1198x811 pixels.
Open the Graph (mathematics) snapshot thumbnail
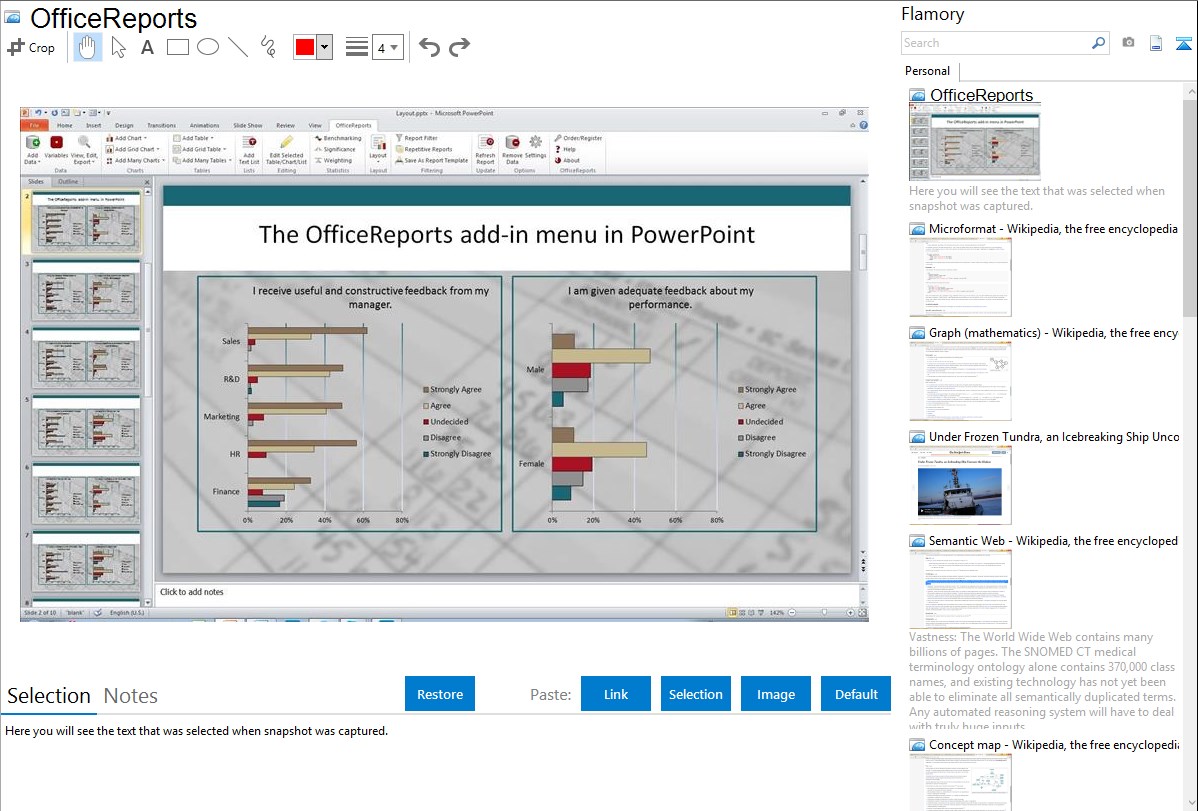click(960, 381)
